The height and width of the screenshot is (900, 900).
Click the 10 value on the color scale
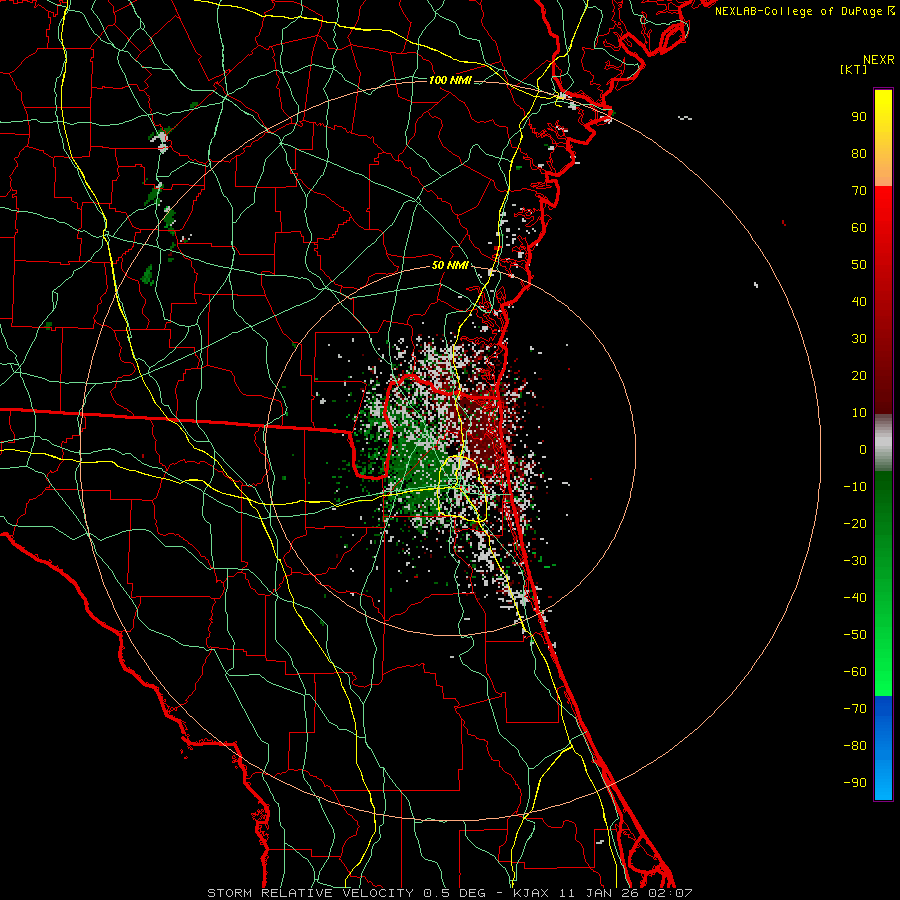859,413
